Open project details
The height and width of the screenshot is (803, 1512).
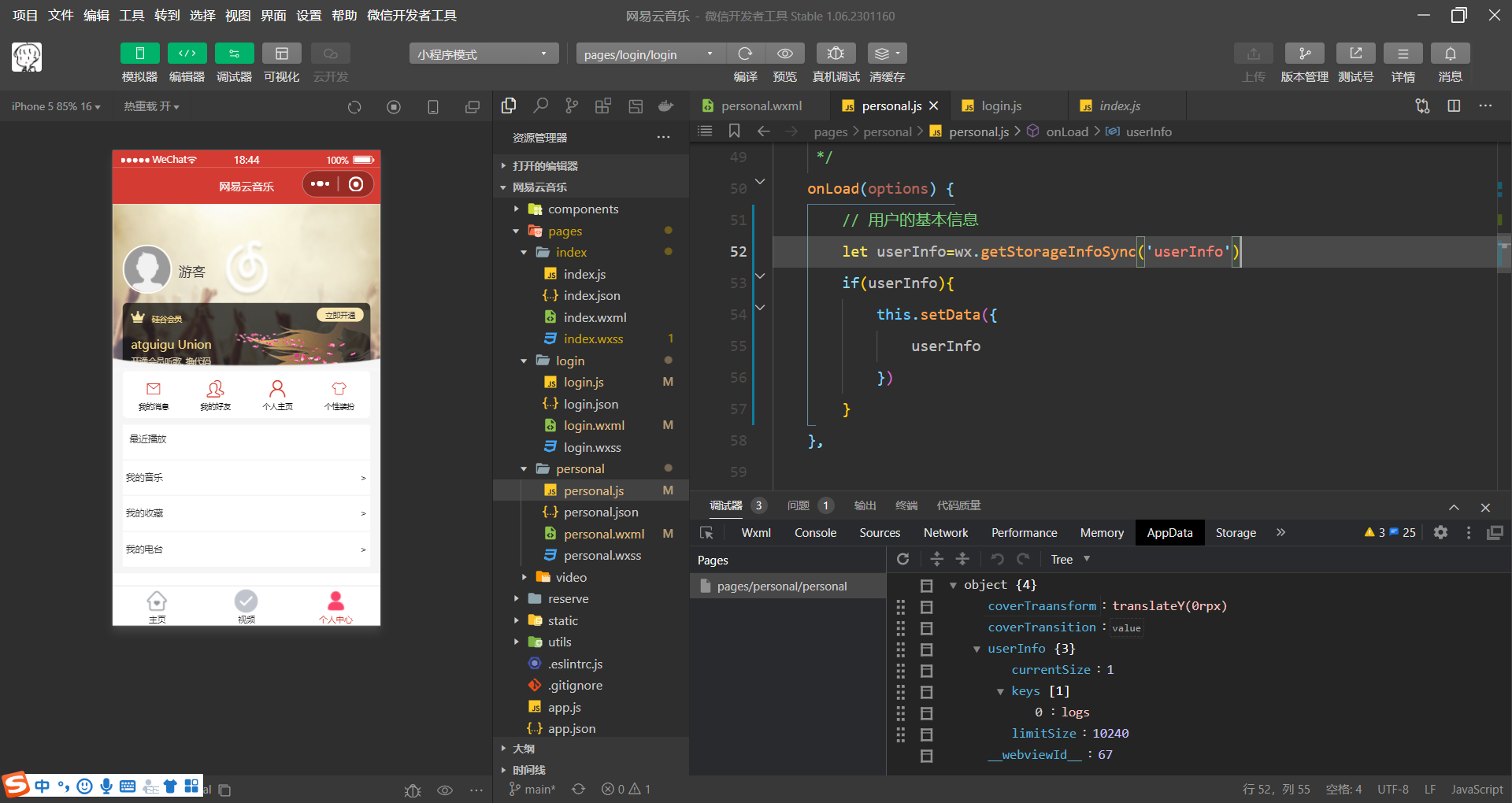(x=1403, y=54)
